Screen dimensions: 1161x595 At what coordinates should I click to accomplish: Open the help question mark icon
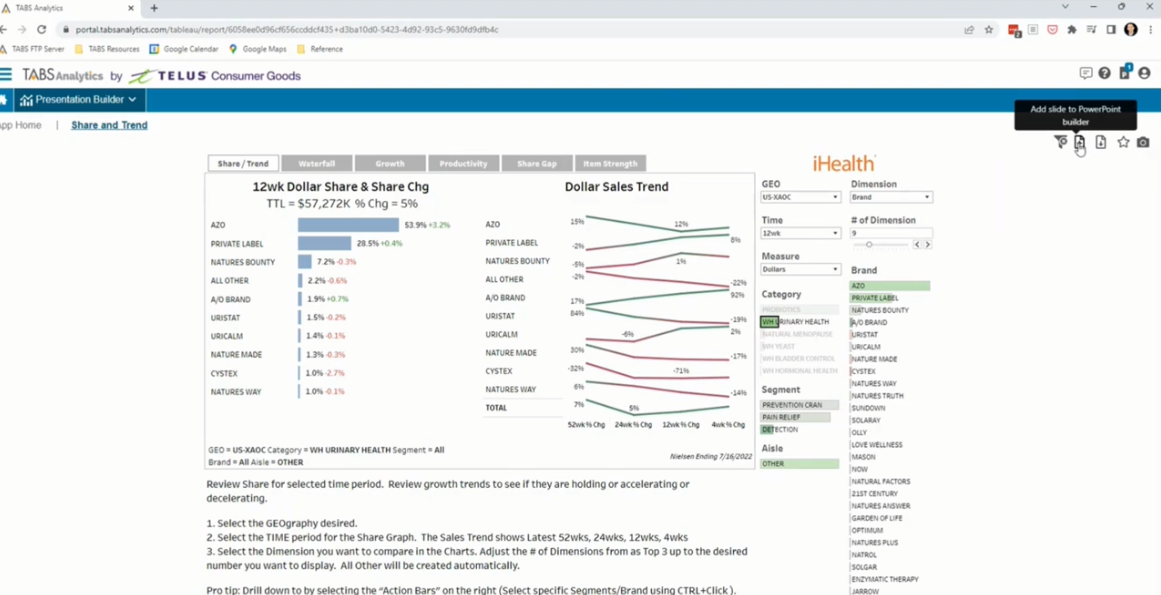pos(1105,73)
